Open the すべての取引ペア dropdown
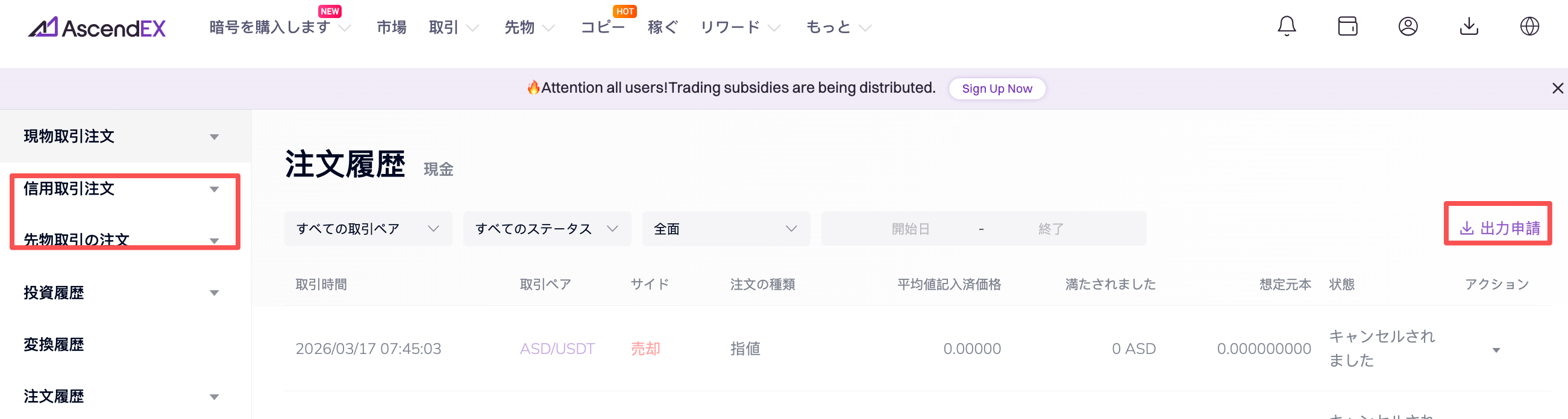 [368, 229]
